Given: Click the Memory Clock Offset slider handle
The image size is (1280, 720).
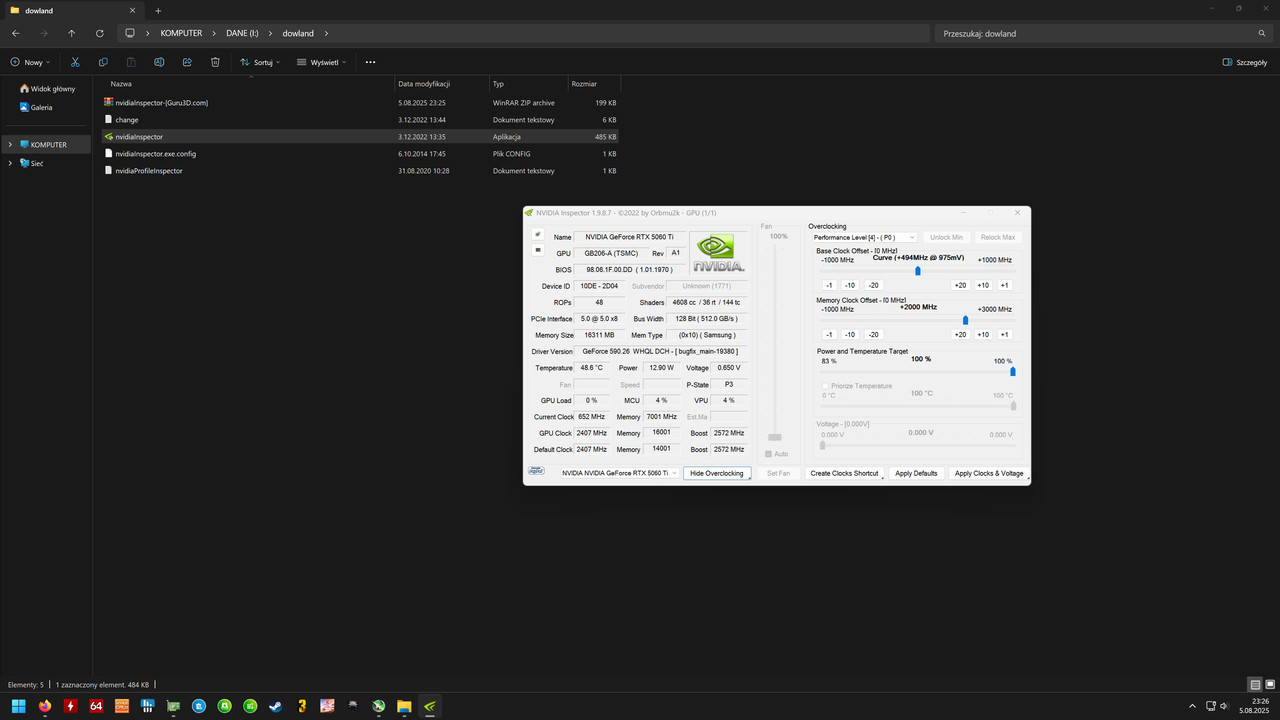Looking at the screenshot, I should click(x=965, y=320).
